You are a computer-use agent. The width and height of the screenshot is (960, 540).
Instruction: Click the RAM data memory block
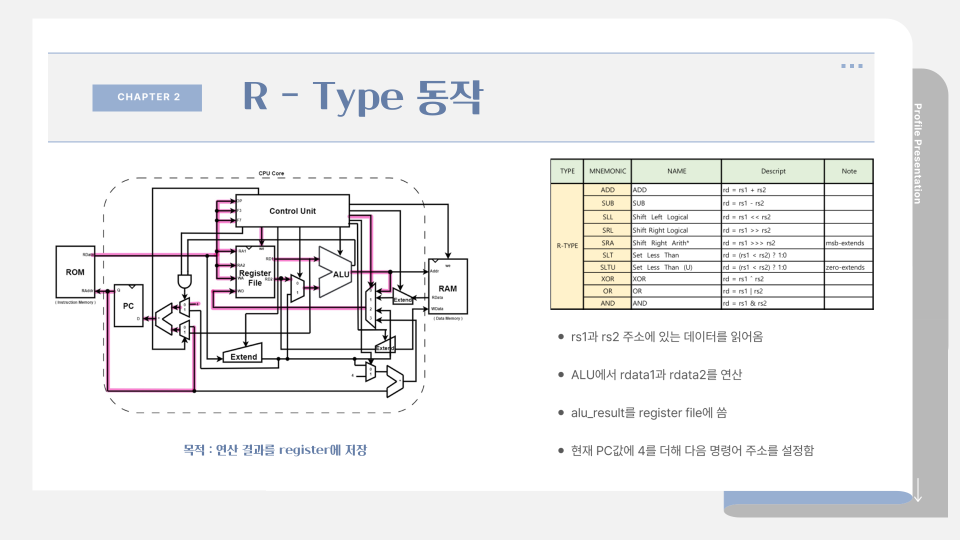(448, 287)
